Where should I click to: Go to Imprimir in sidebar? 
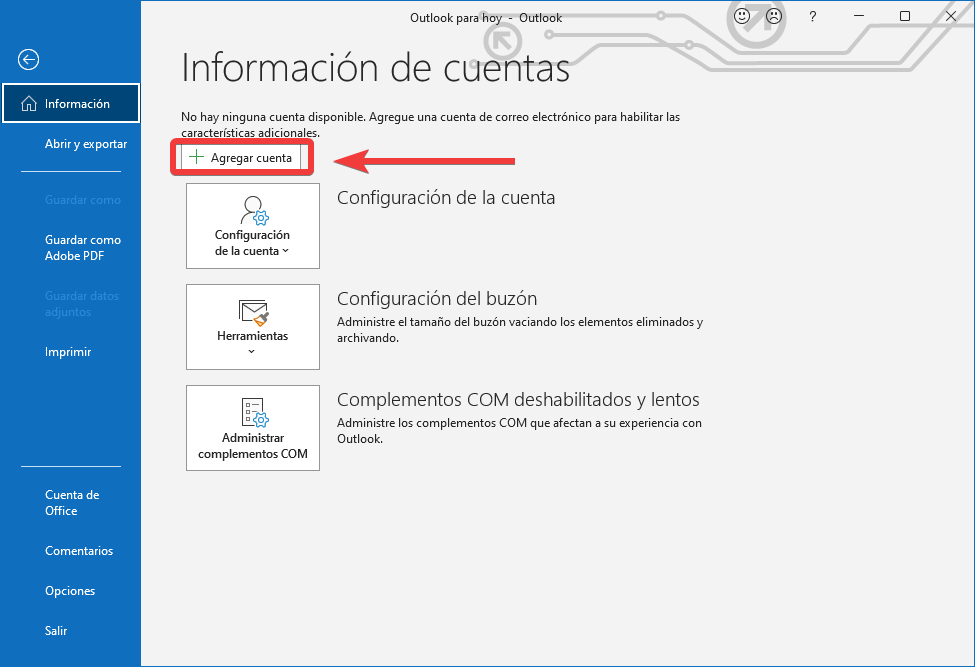68,352
